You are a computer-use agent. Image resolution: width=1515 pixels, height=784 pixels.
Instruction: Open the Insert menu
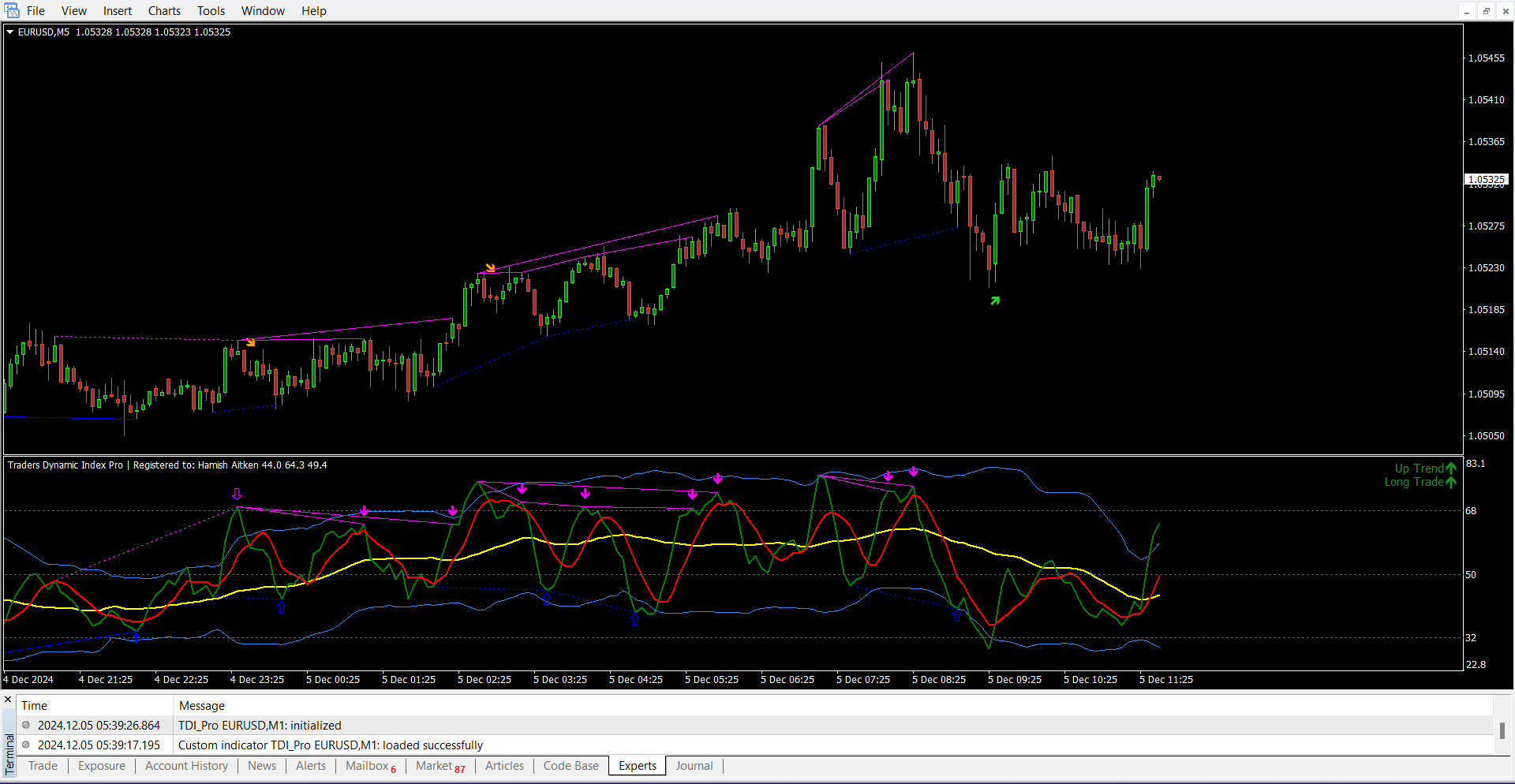click(118, 11)
